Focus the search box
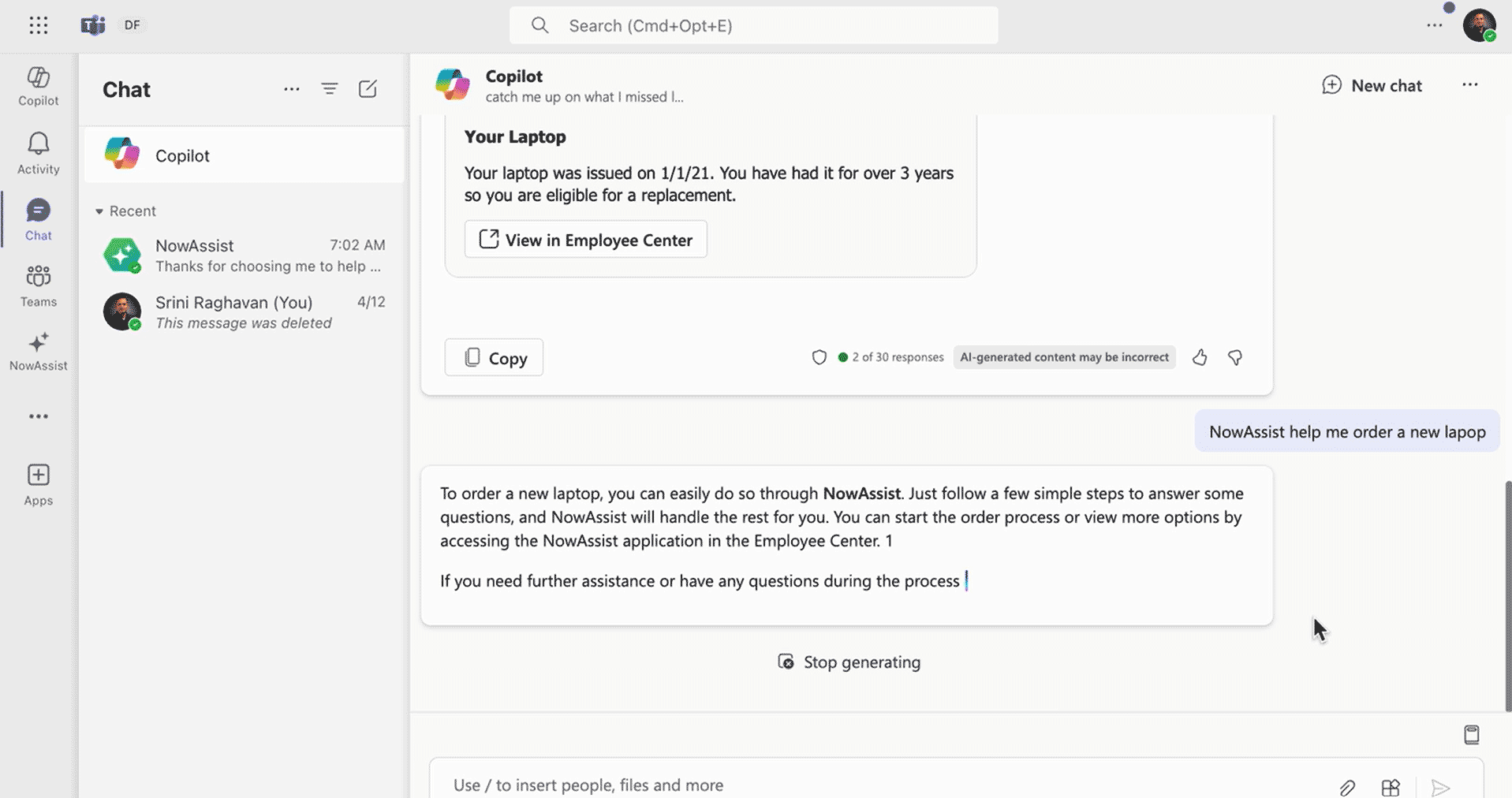Image resolution: width=1512 pixels, height=798 pixels. pyautogui.click(x=753, y=25)
